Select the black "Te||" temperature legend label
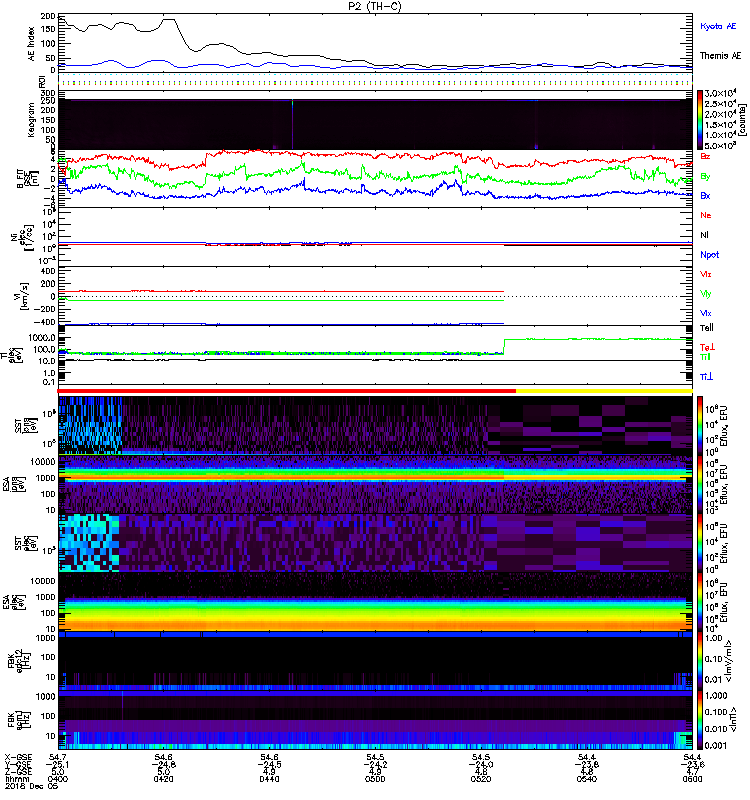750x800 pixels. coord(707,328)
